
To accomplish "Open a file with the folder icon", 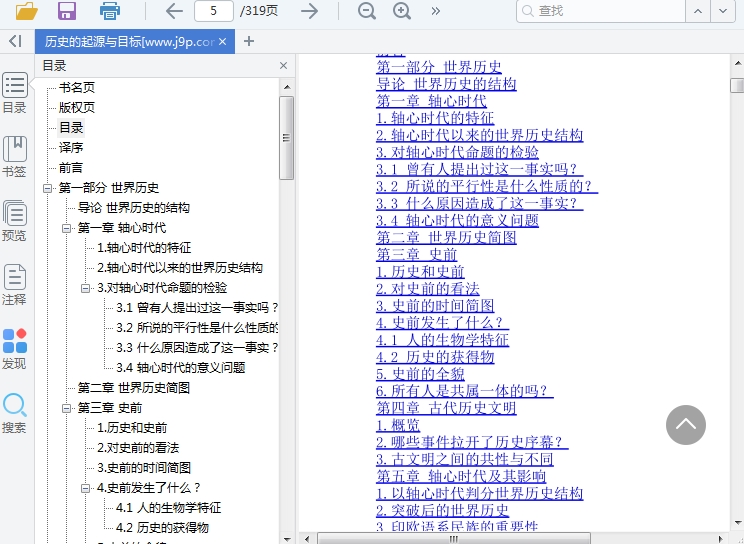I will pos(27,10).
